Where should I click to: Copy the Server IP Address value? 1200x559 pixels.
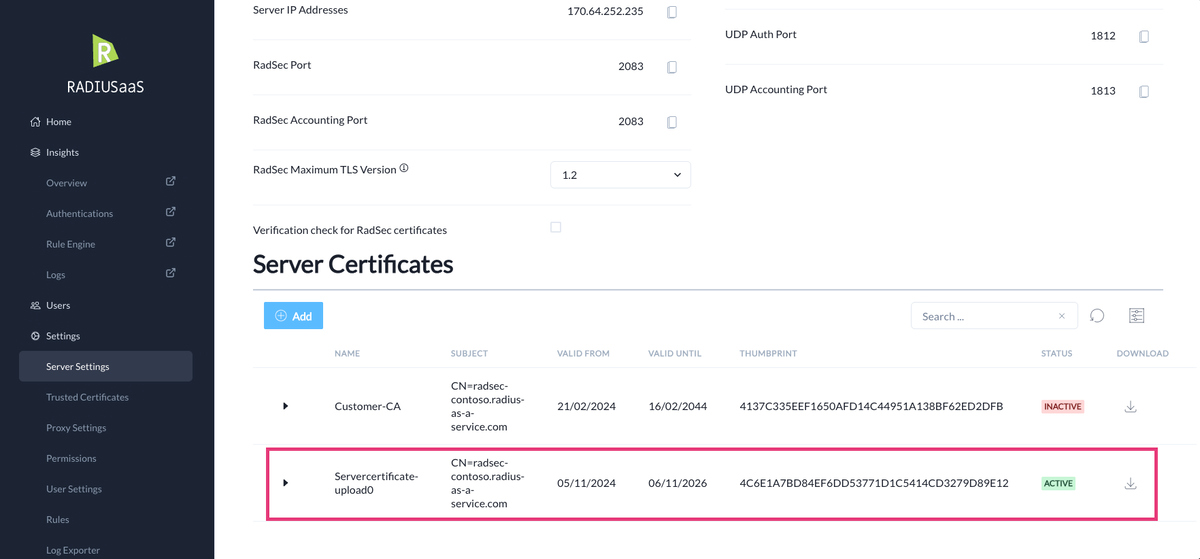pyautogui.click(x=672, y=12)
